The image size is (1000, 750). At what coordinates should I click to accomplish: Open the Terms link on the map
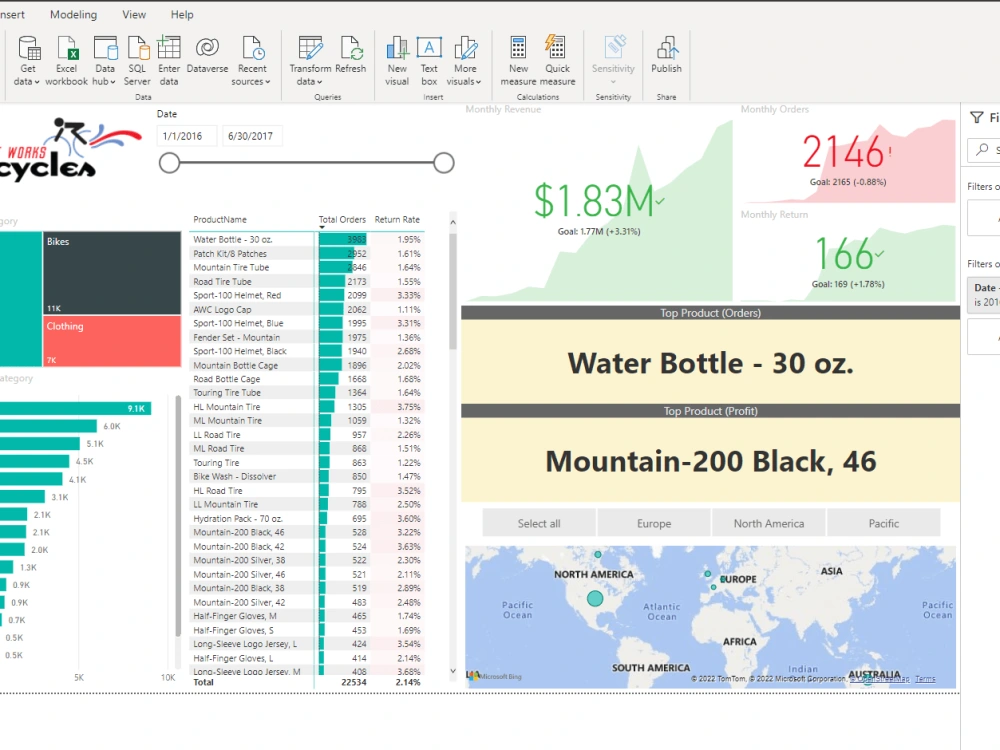click(x=925, y=679)
